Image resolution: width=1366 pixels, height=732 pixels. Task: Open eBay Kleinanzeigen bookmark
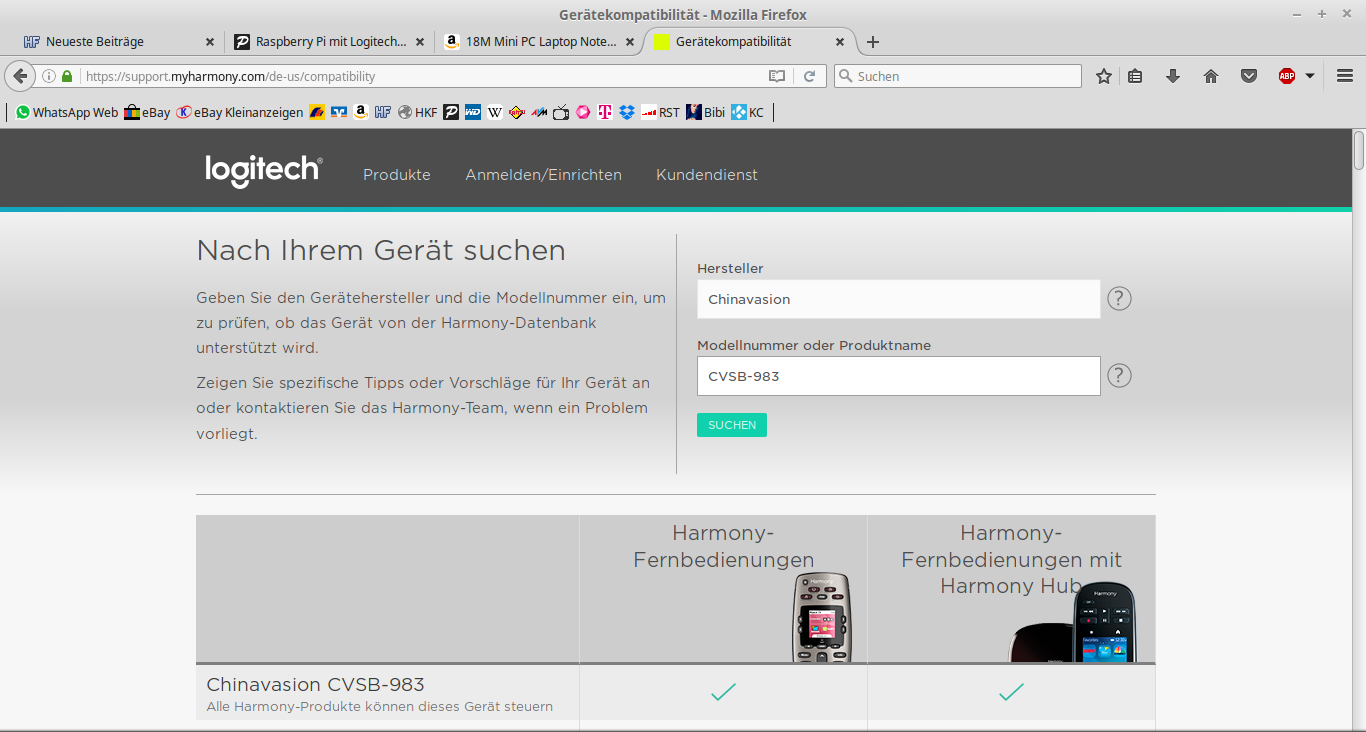click(240, 113)
